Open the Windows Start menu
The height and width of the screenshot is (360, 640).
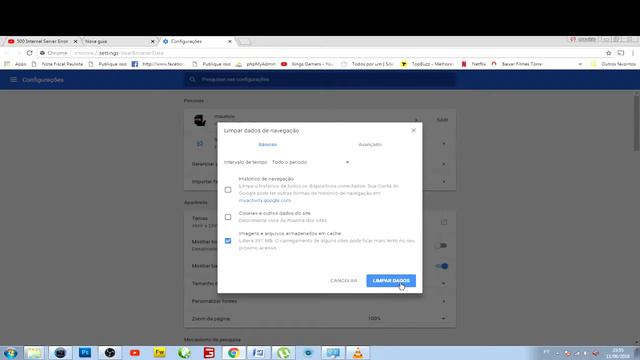click(10, 353)
